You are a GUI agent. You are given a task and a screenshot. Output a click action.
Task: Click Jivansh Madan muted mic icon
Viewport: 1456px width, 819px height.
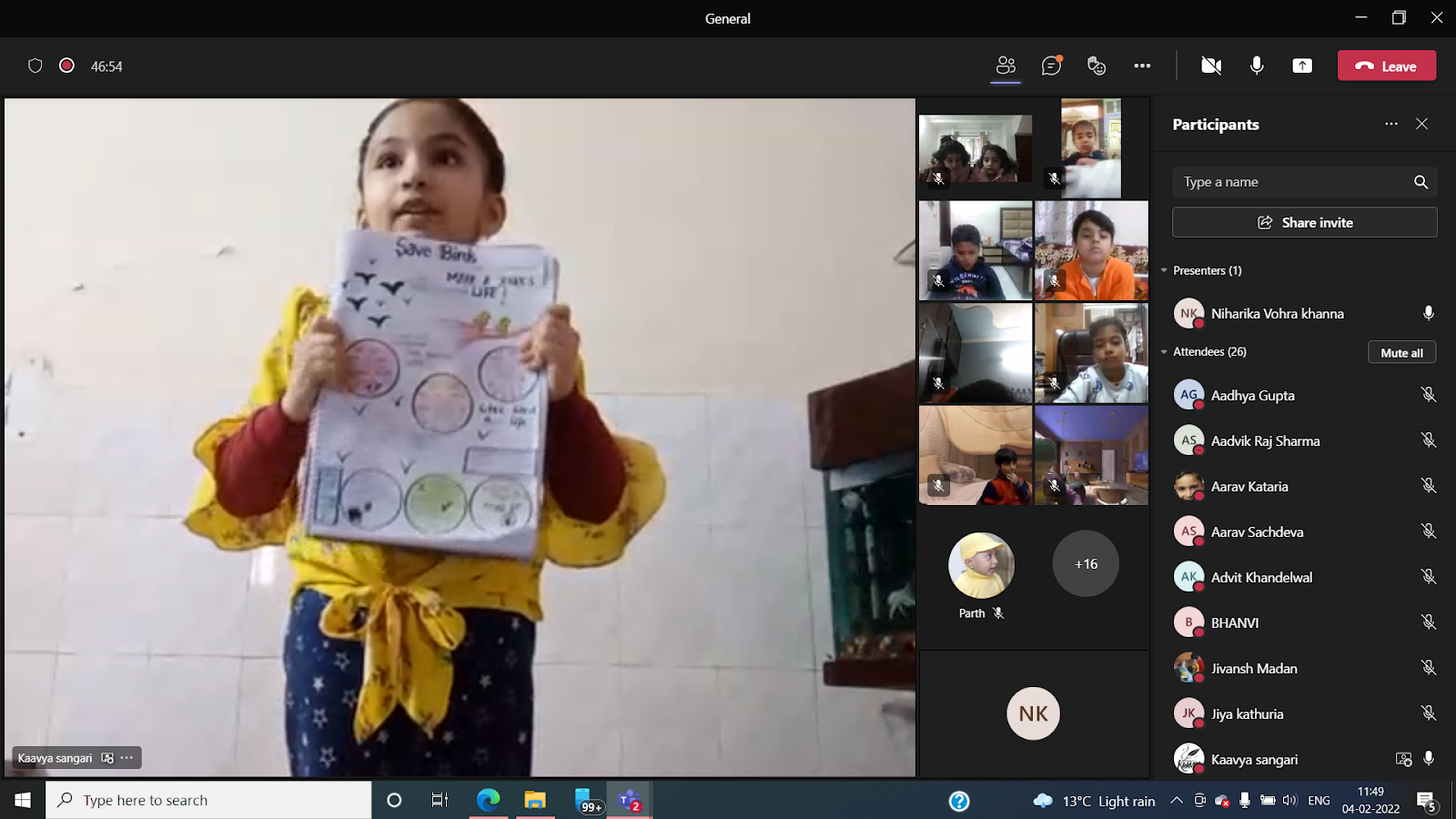point(1429,668)
